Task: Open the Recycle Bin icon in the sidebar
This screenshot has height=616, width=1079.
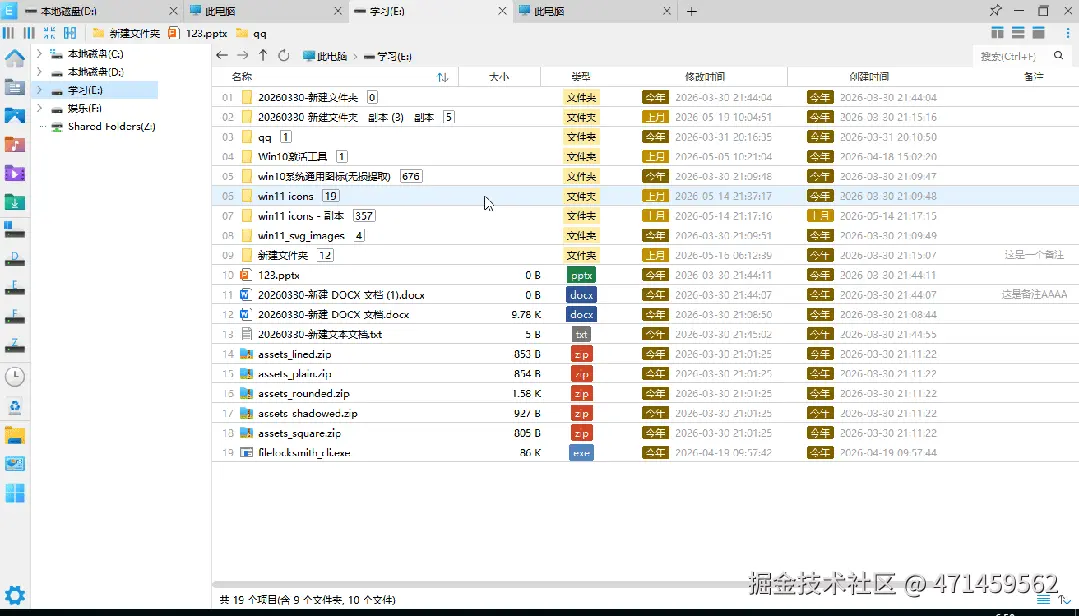Action: click(x=14, y=406)
